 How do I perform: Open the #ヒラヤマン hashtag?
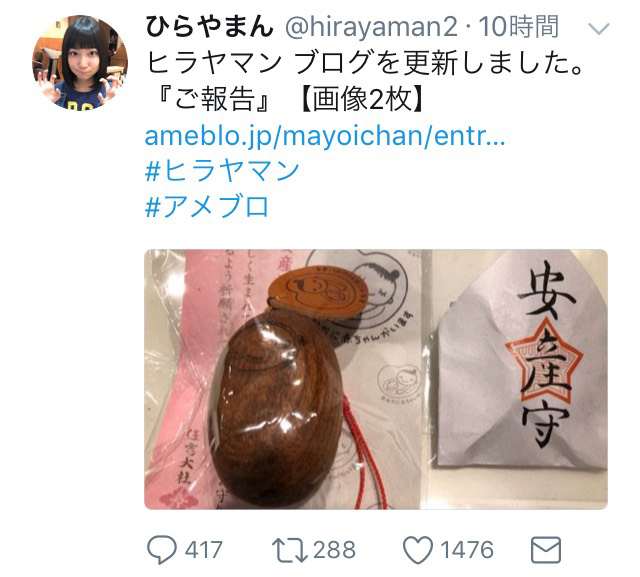coord(222,171)
